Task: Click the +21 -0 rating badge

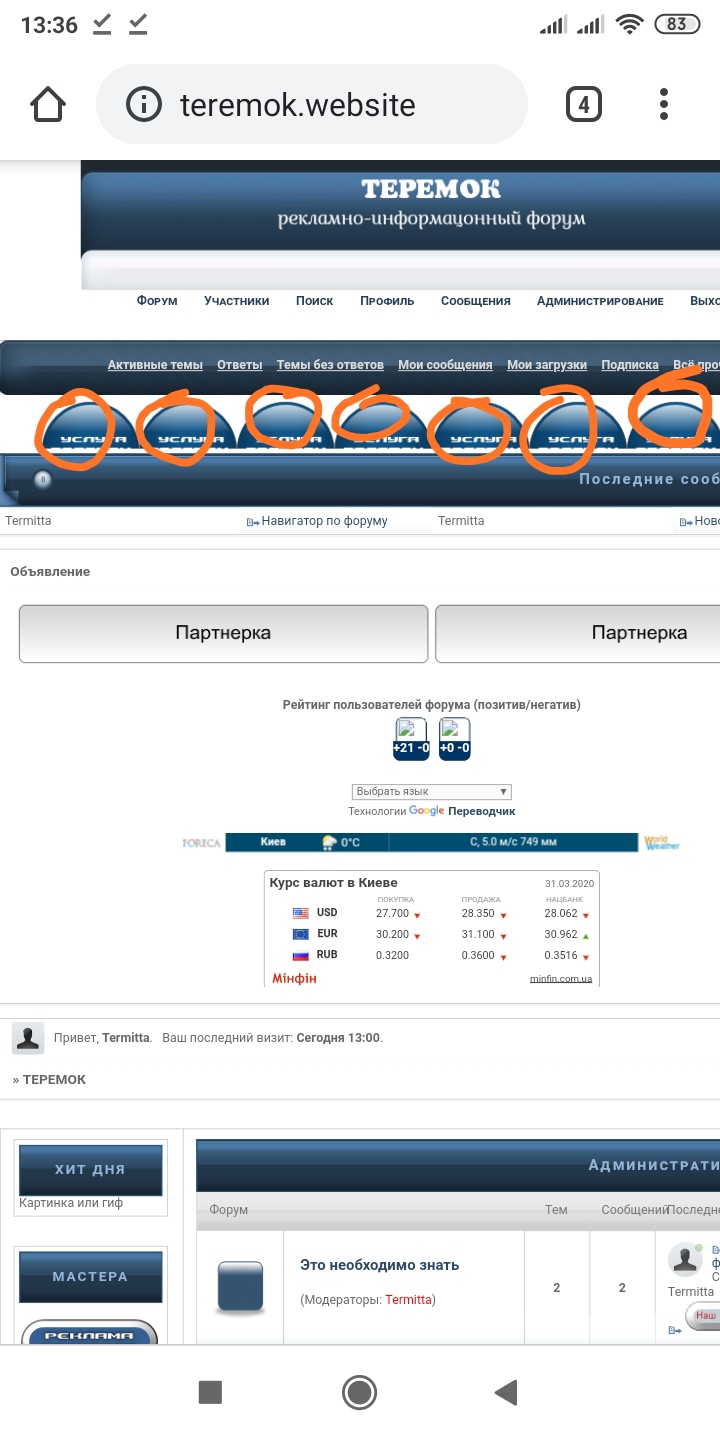Action: point(411,740)
